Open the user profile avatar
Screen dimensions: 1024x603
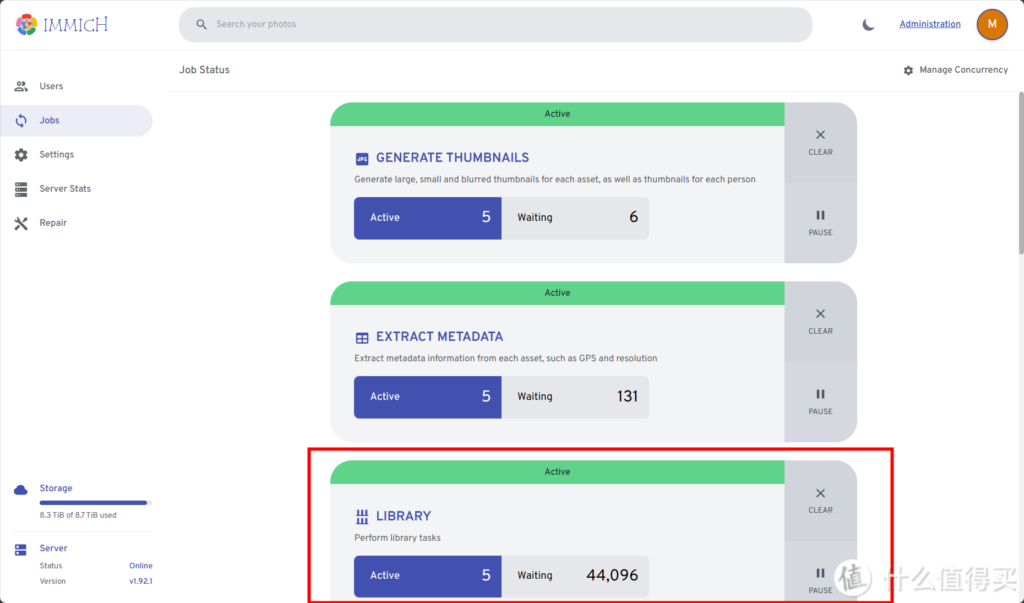(x=991, y=24)
